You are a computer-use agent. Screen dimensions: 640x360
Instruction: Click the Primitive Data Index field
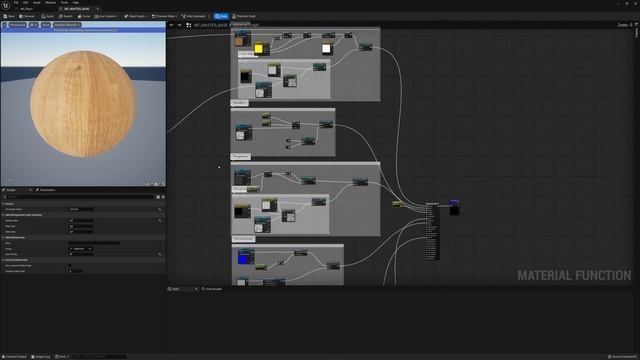pyautogui.click(x=76, y=271)
